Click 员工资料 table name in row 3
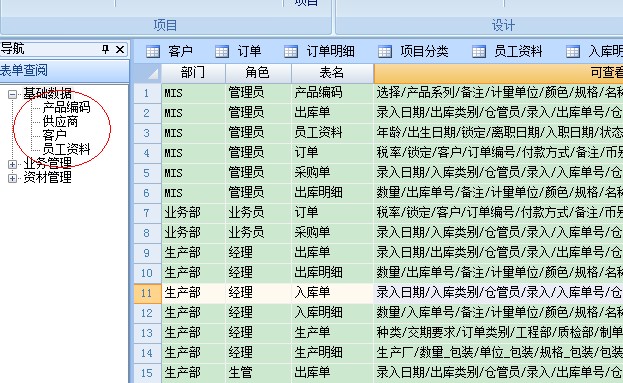 click(x=332, y=133)
